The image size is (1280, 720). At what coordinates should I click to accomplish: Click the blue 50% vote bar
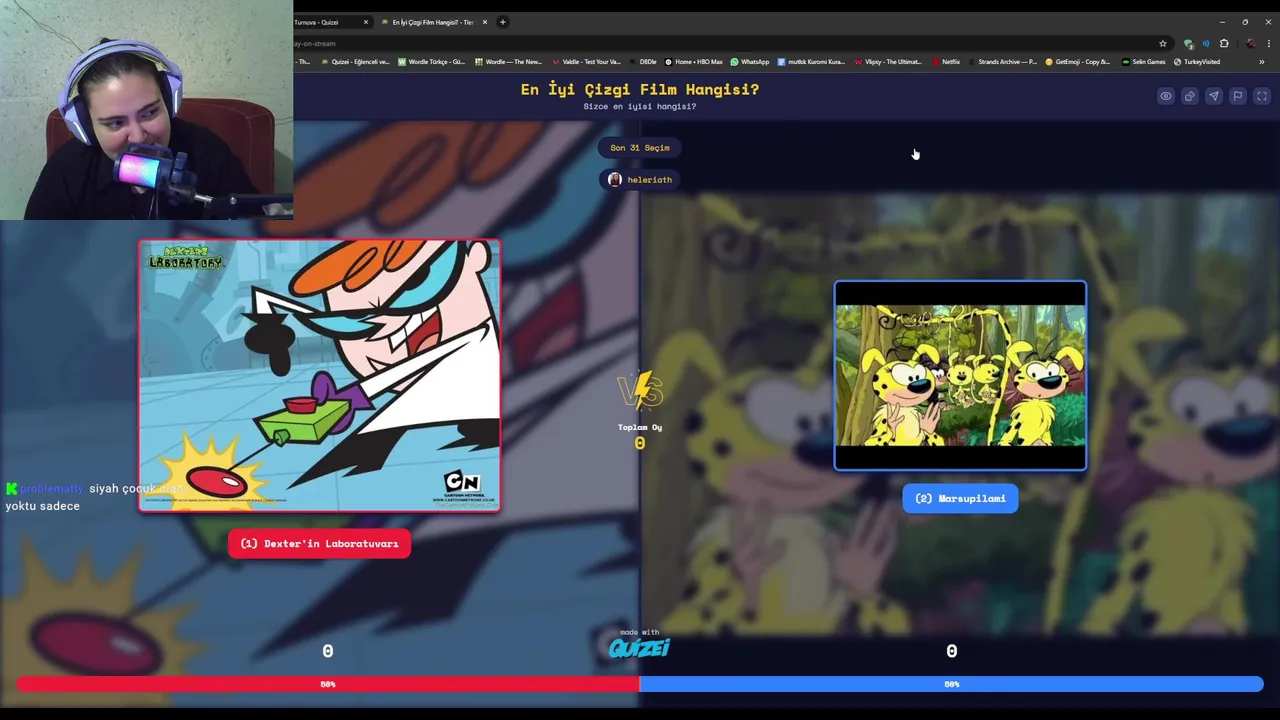point(951,684)
